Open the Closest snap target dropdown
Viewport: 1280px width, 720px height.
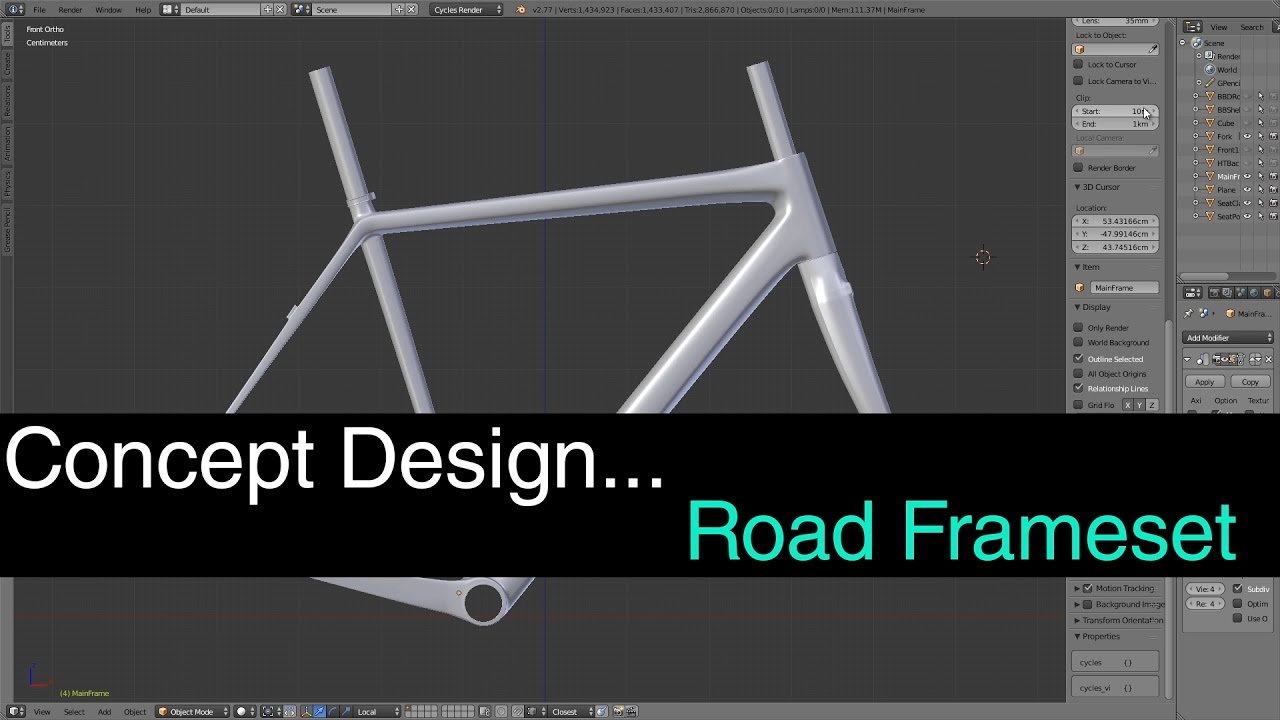(572, 711)
